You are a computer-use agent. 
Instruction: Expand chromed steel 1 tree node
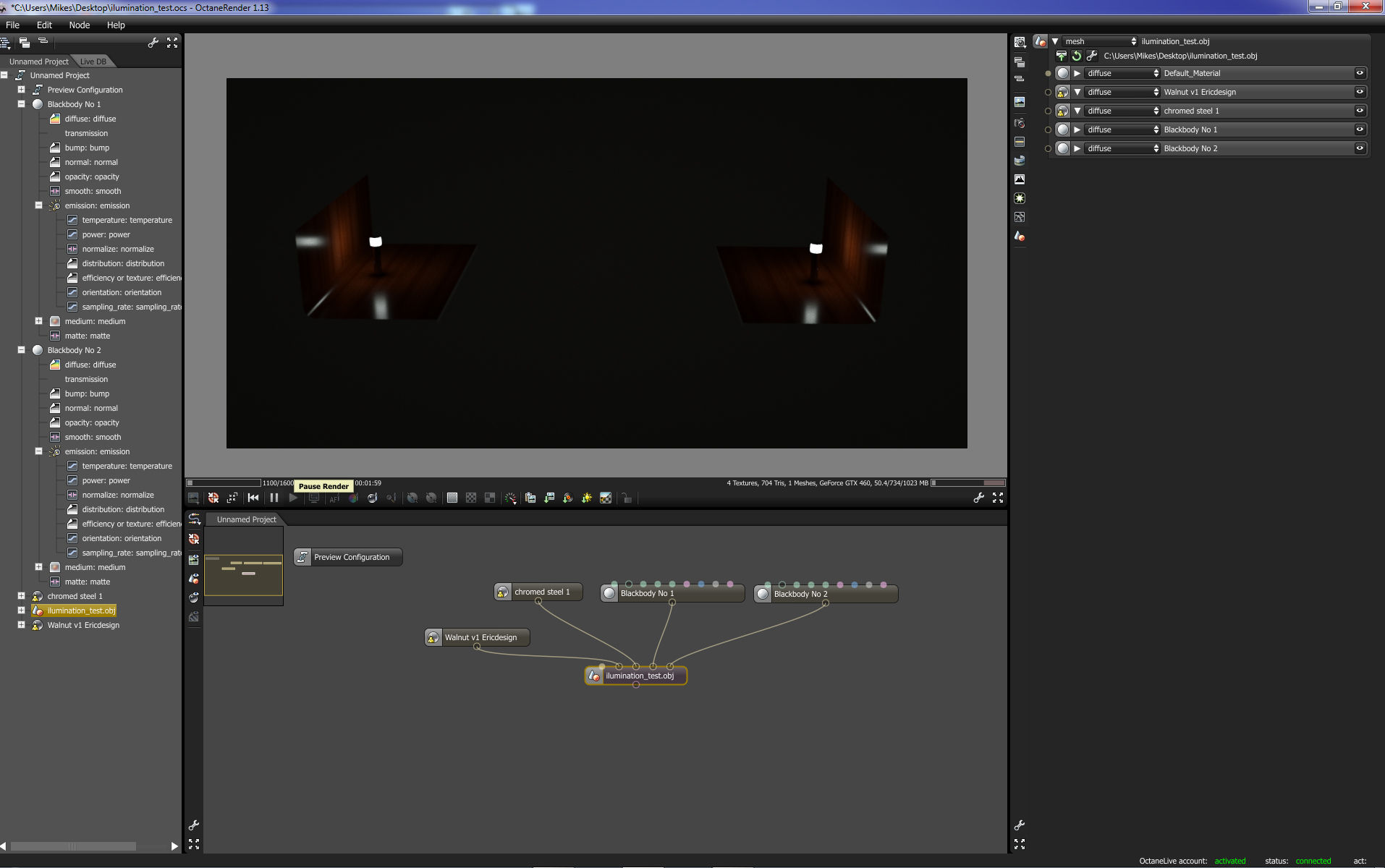click(x=22, y=596)
